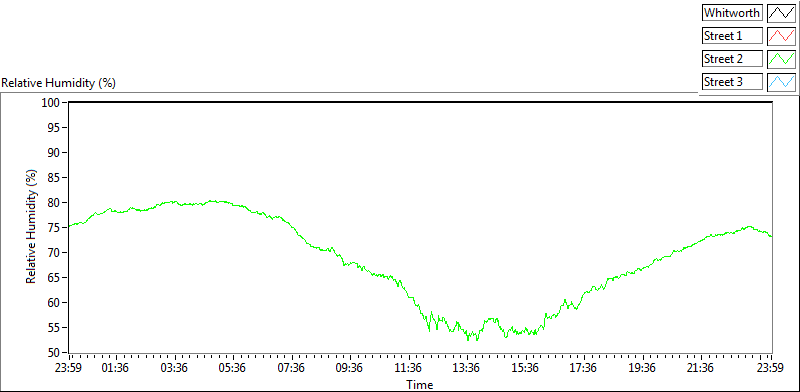The width and height of the screenshot is (800, 392).
Task: Click the Street 1 red plot style icon
Action: (781, 36)
